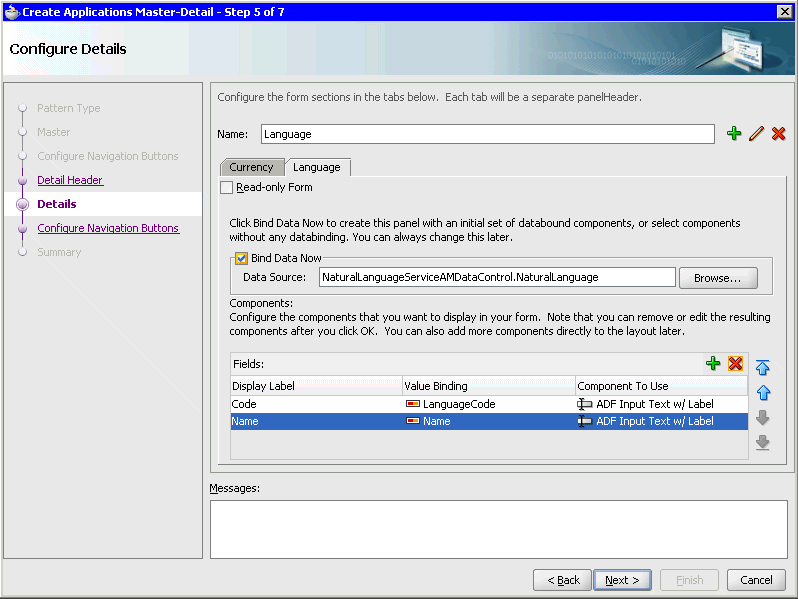Go to previous step with Back
798x599 pixels.
pyautogui.click(x=562, y=580)
